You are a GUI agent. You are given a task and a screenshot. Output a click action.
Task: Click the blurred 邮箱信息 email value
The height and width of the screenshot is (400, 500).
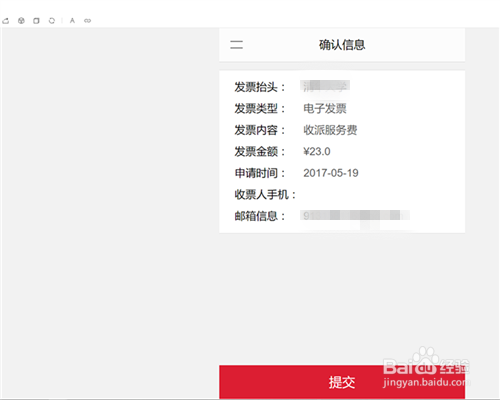click(x=355, y=216)
